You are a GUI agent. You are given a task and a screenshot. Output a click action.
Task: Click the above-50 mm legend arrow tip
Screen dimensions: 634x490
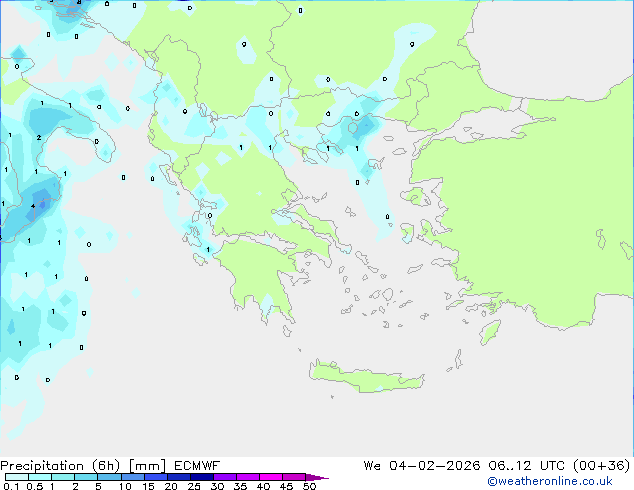click(x=317, y=477)
